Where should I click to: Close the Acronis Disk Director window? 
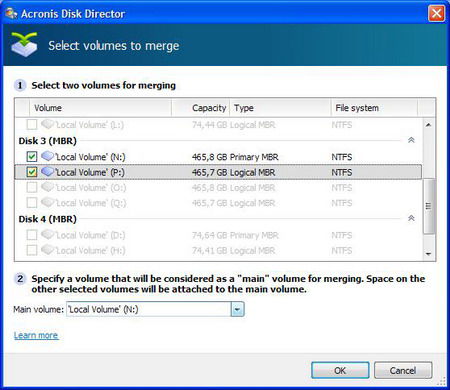(x=436, y=14)
